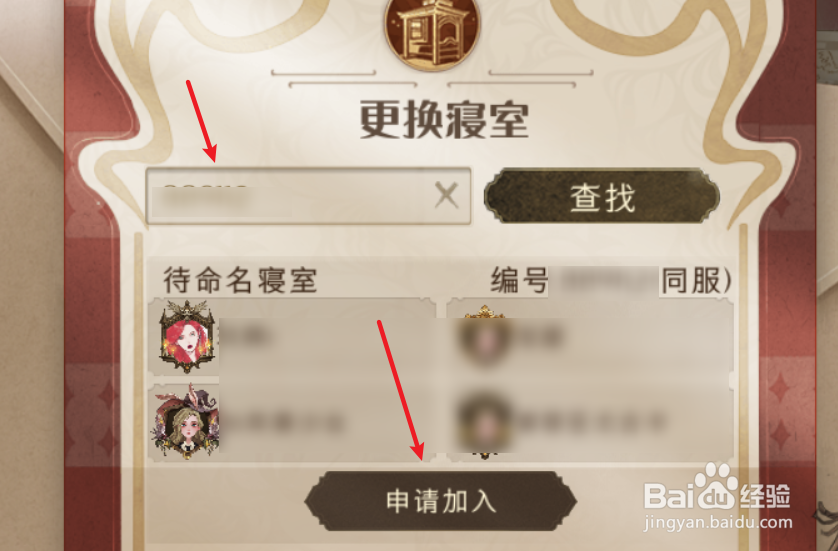Select blurred member name in lower-right slot
838x551 pixels.
click(x=591, y=422)
